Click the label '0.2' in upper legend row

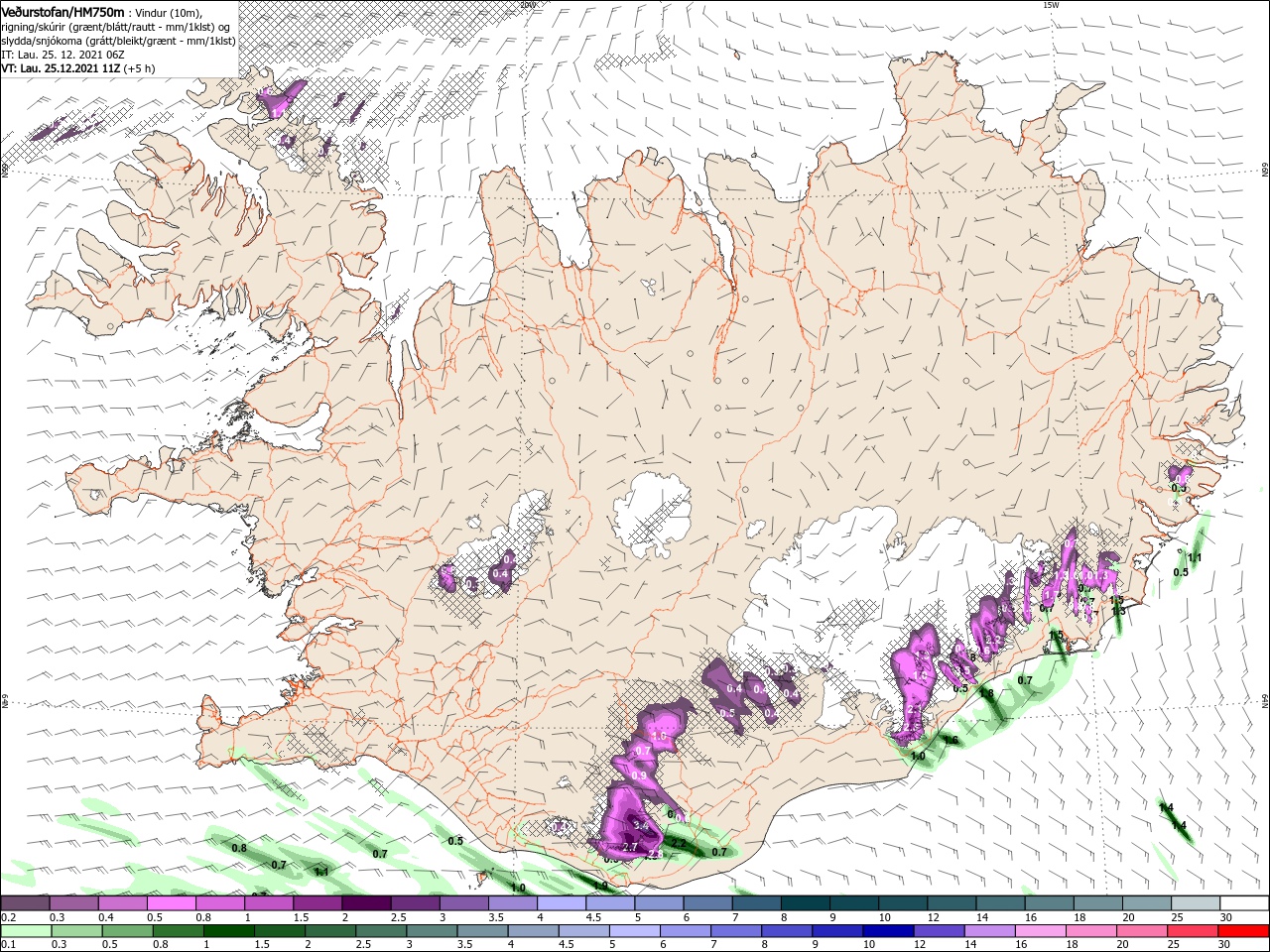(8, 917)
